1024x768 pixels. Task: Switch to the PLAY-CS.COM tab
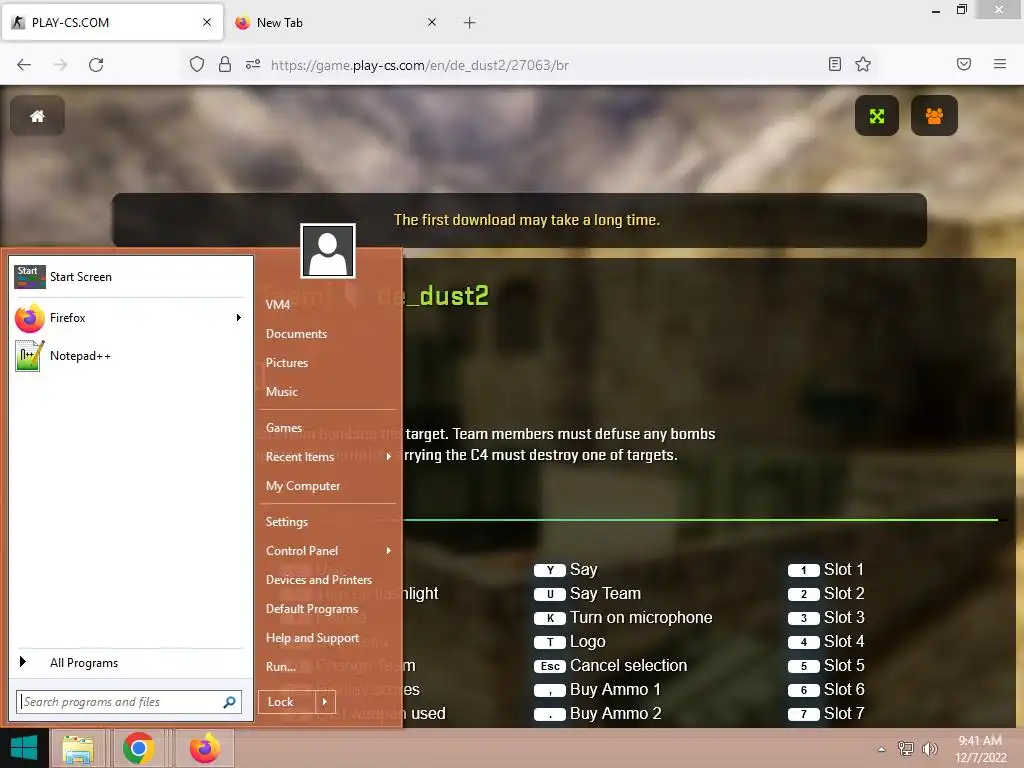coord(112,22)
